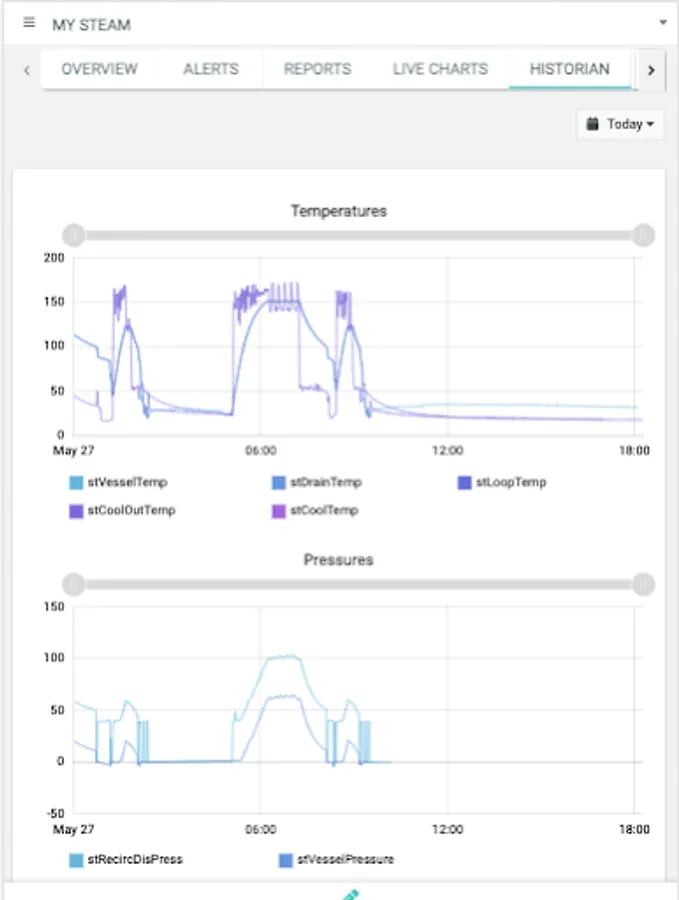Switch to the Alerts tab
The width and height of the screenshot is (679, 900).
(x=211, y=69)
